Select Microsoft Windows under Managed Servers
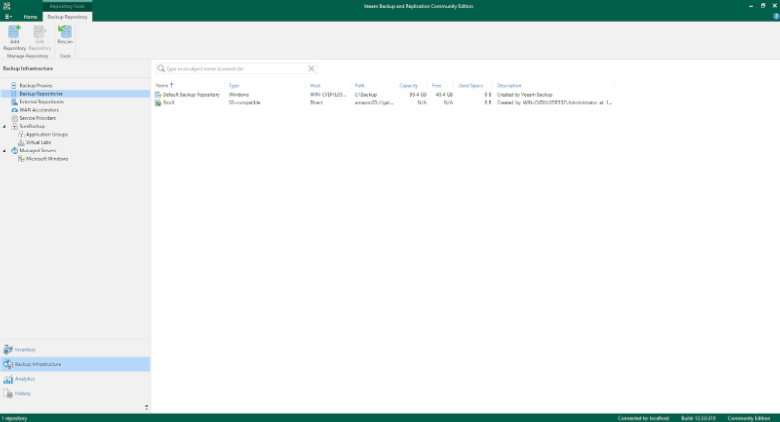780x422 pixels. tap(47, 159)
